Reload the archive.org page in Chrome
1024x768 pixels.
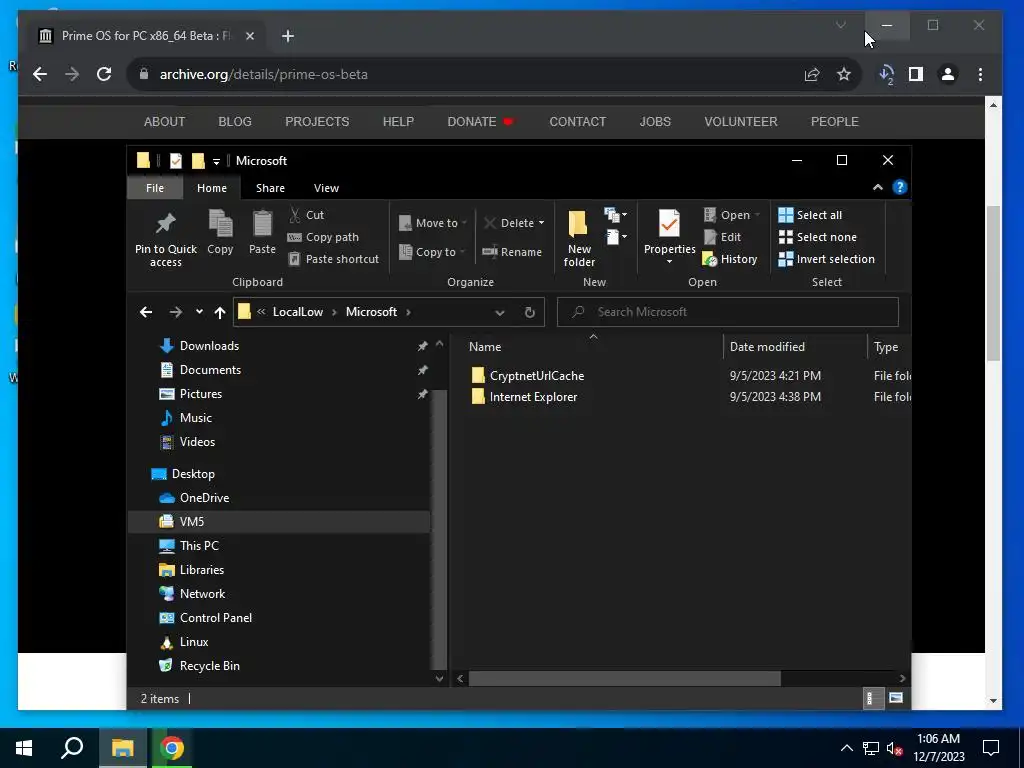(x=104, y=74)
